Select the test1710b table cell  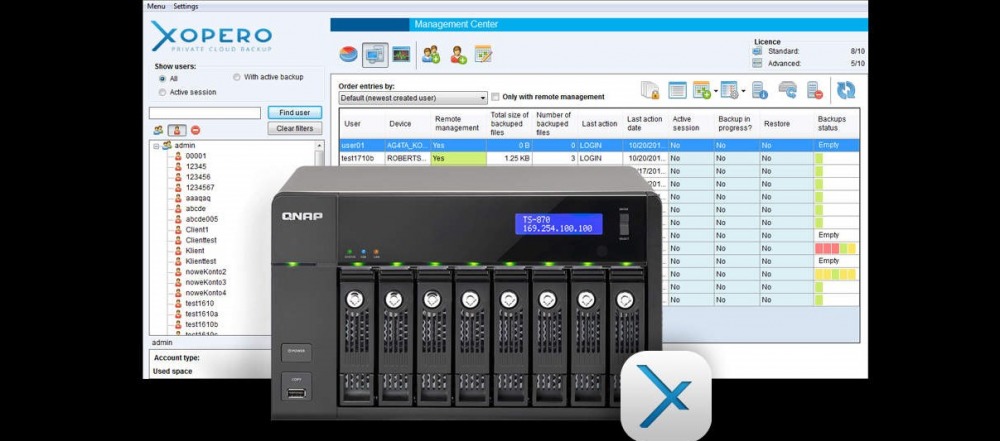coord(362,158)
